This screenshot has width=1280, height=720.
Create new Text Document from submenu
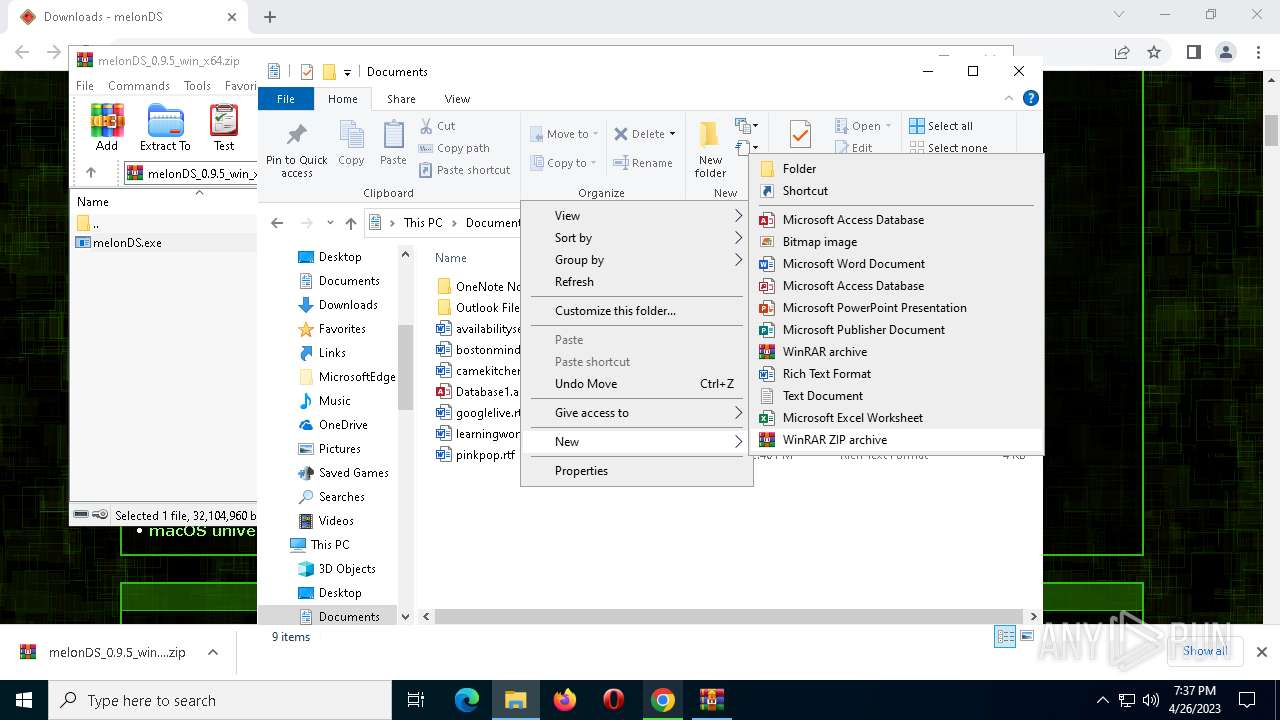[x=896, y=396]
